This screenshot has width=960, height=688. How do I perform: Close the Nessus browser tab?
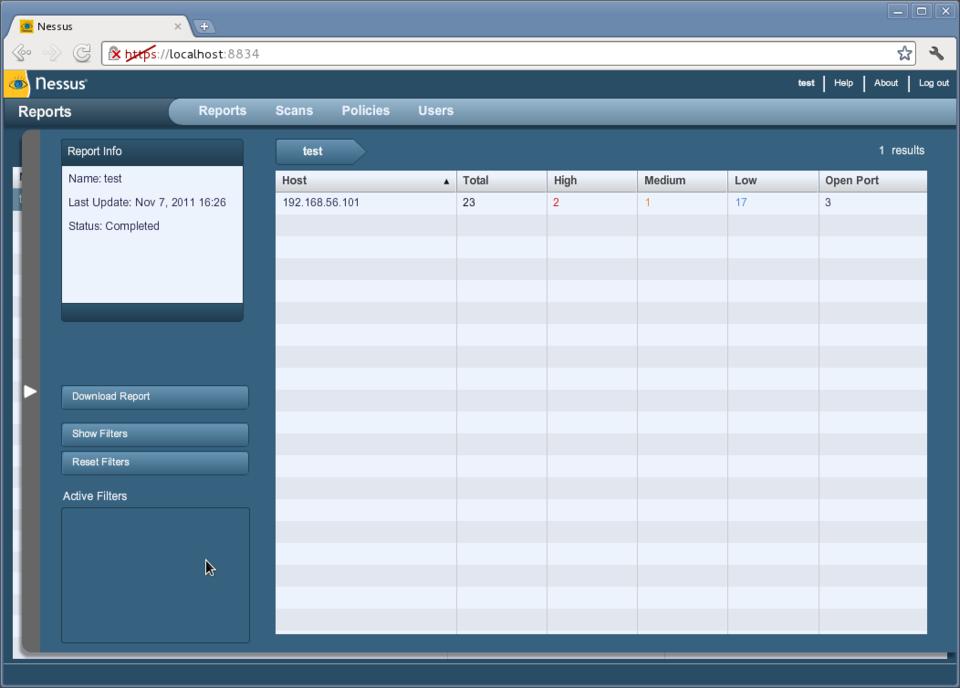178,27
